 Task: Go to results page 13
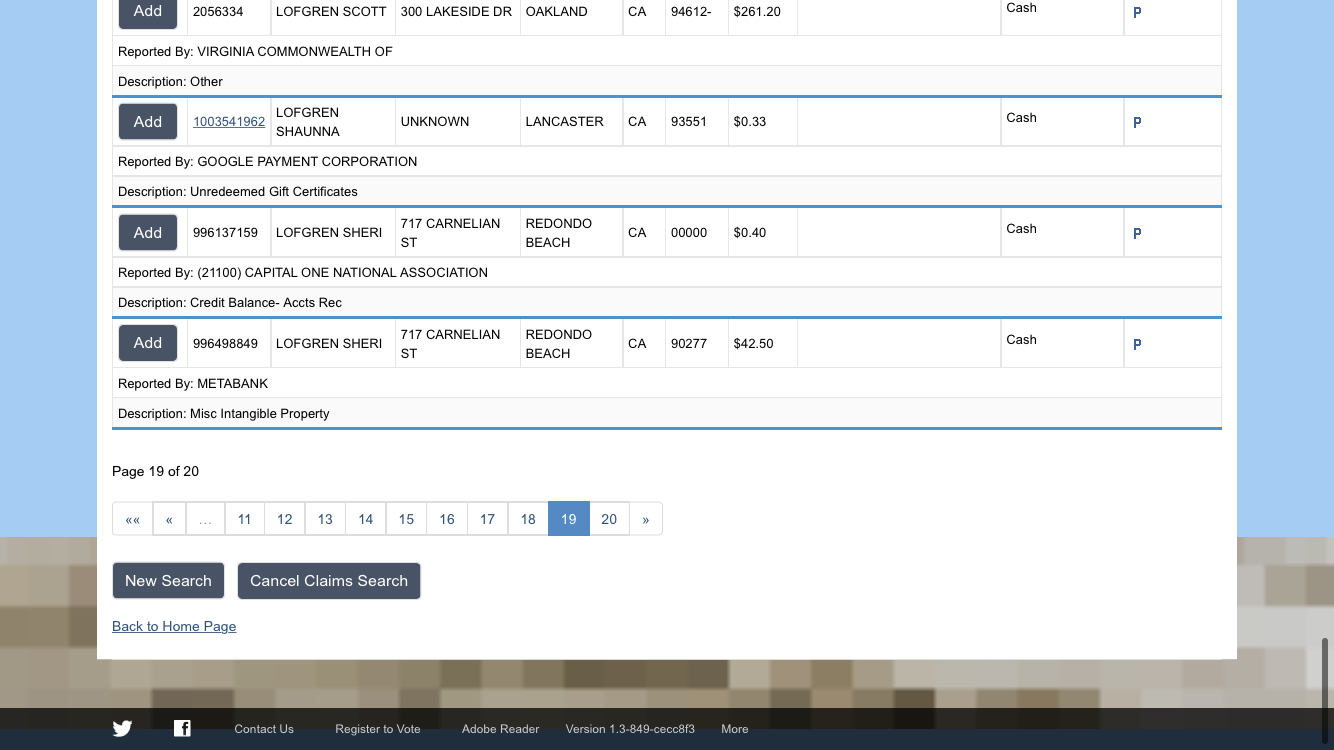(325, 519)
